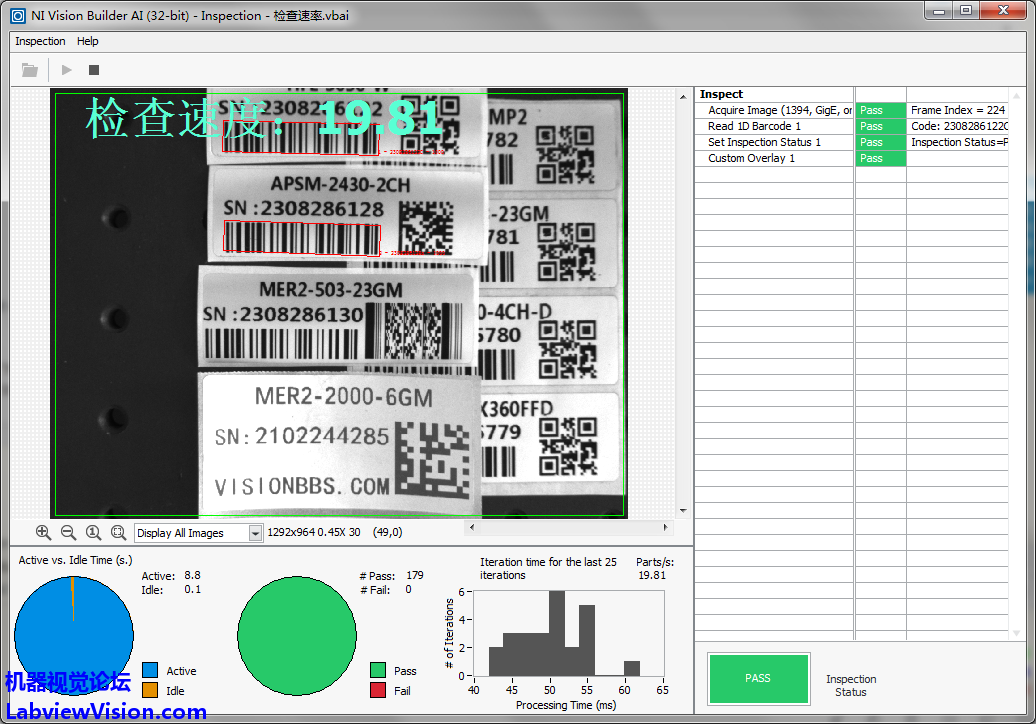Image resolution: width=1036 pixels, height=724 pixels.
Task: Open the Help menu
Action: pyautogui.click(x=88, y=41)
